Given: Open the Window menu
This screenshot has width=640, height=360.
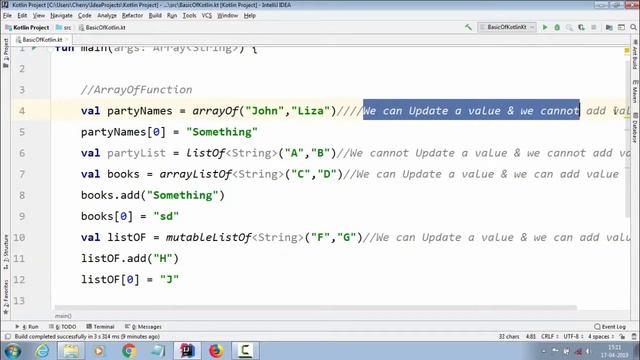Looking at the screenshot, I should (227, 16).
